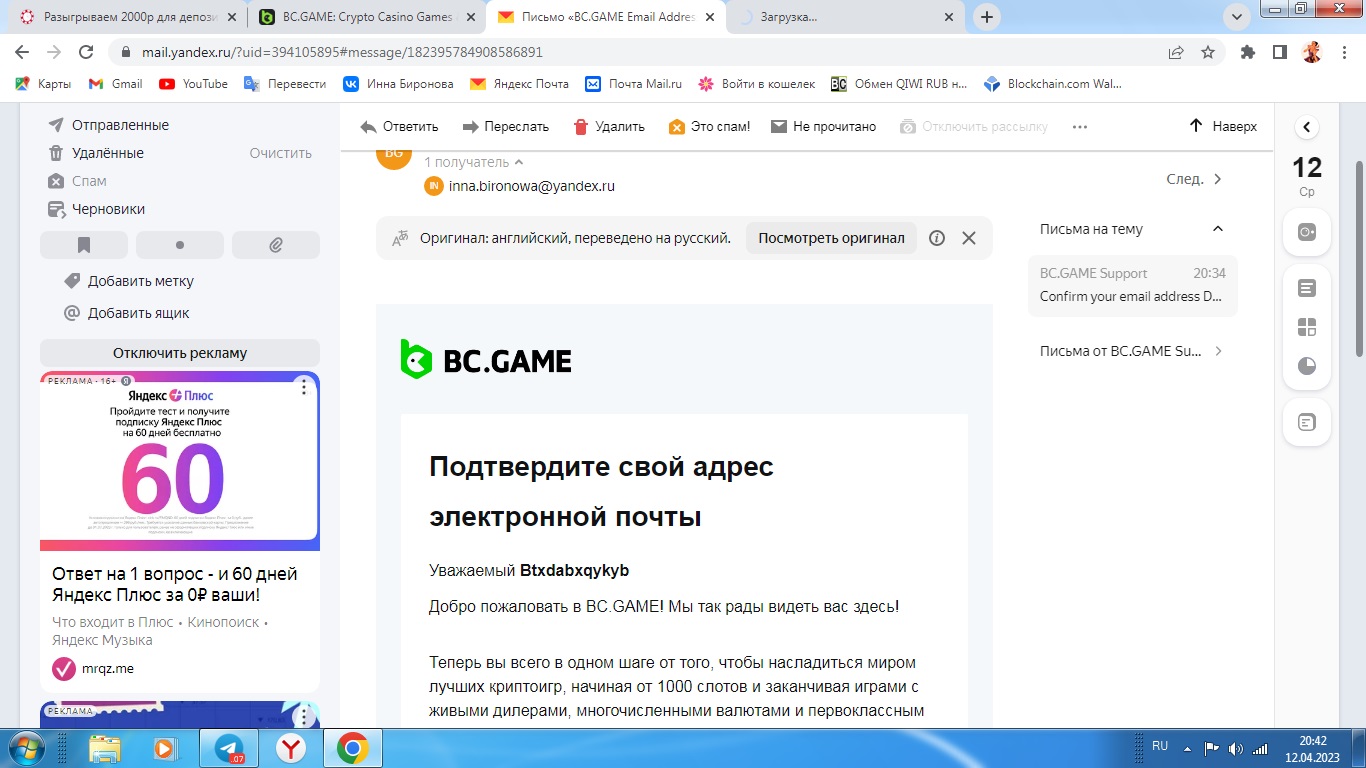Image resolution: width=1366 pixels, height=768 pixels.
Task: Open the YouTube bookmark
Action: (194, 84)
